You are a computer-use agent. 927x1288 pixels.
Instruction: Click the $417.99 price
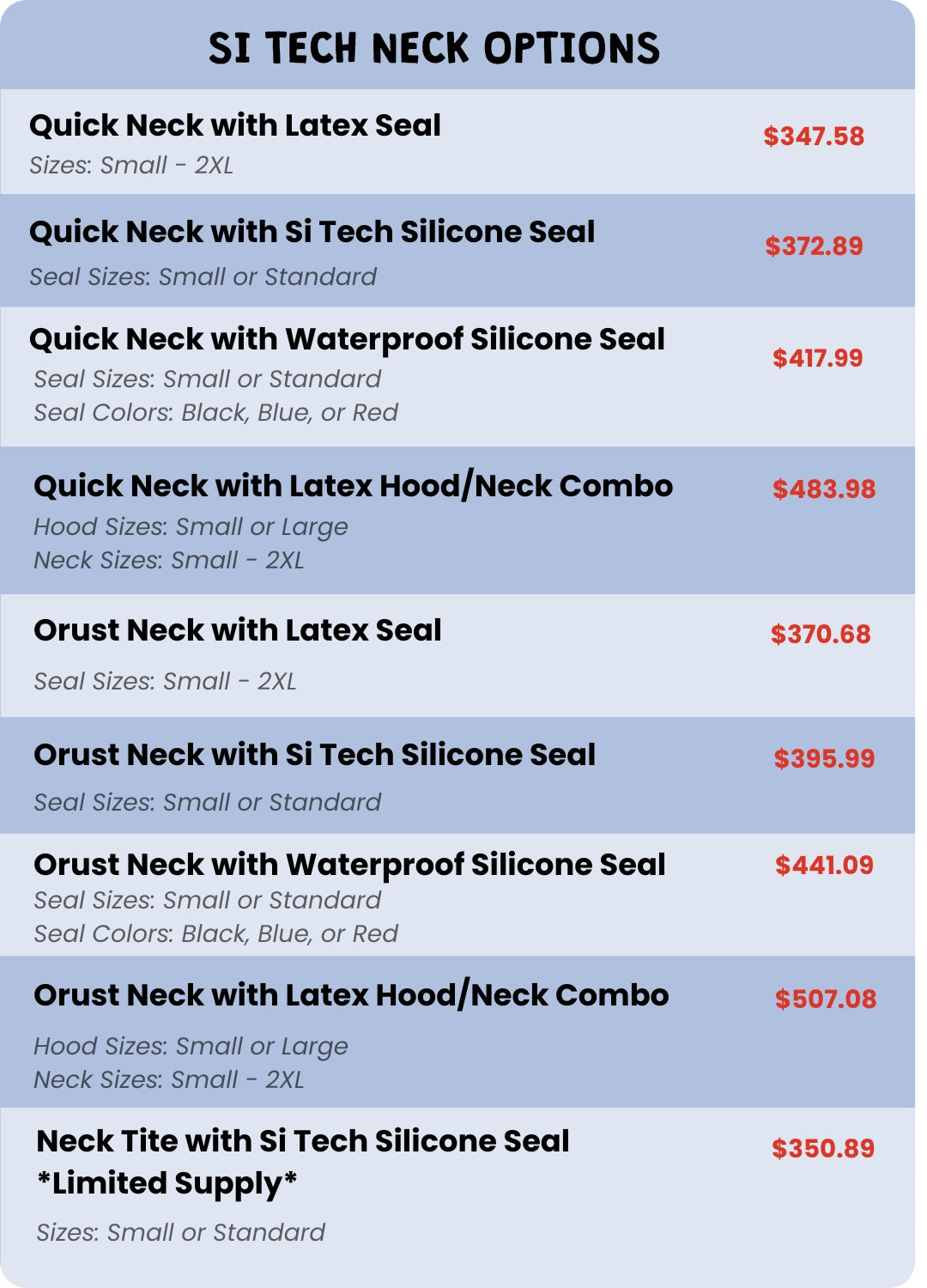click(816, 358)
